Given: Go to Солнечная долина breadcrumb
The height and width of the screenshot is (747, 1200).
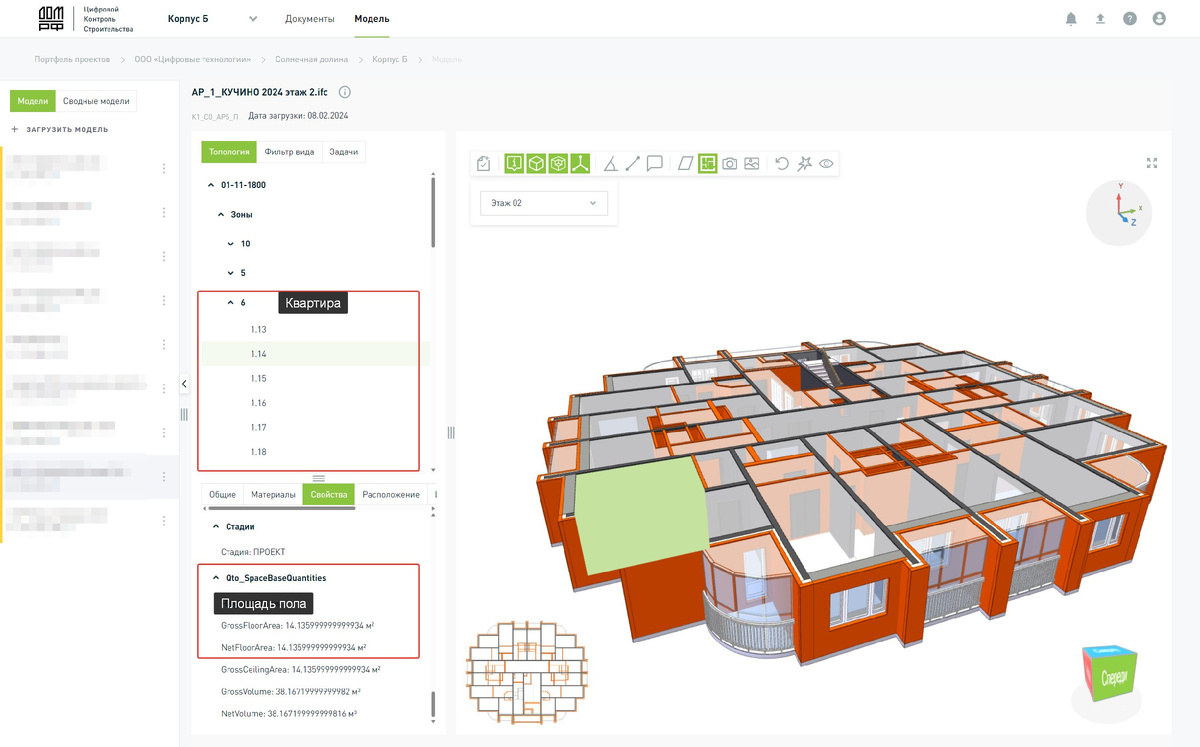Looking at the screenshot, I should [x=312, y=60].
